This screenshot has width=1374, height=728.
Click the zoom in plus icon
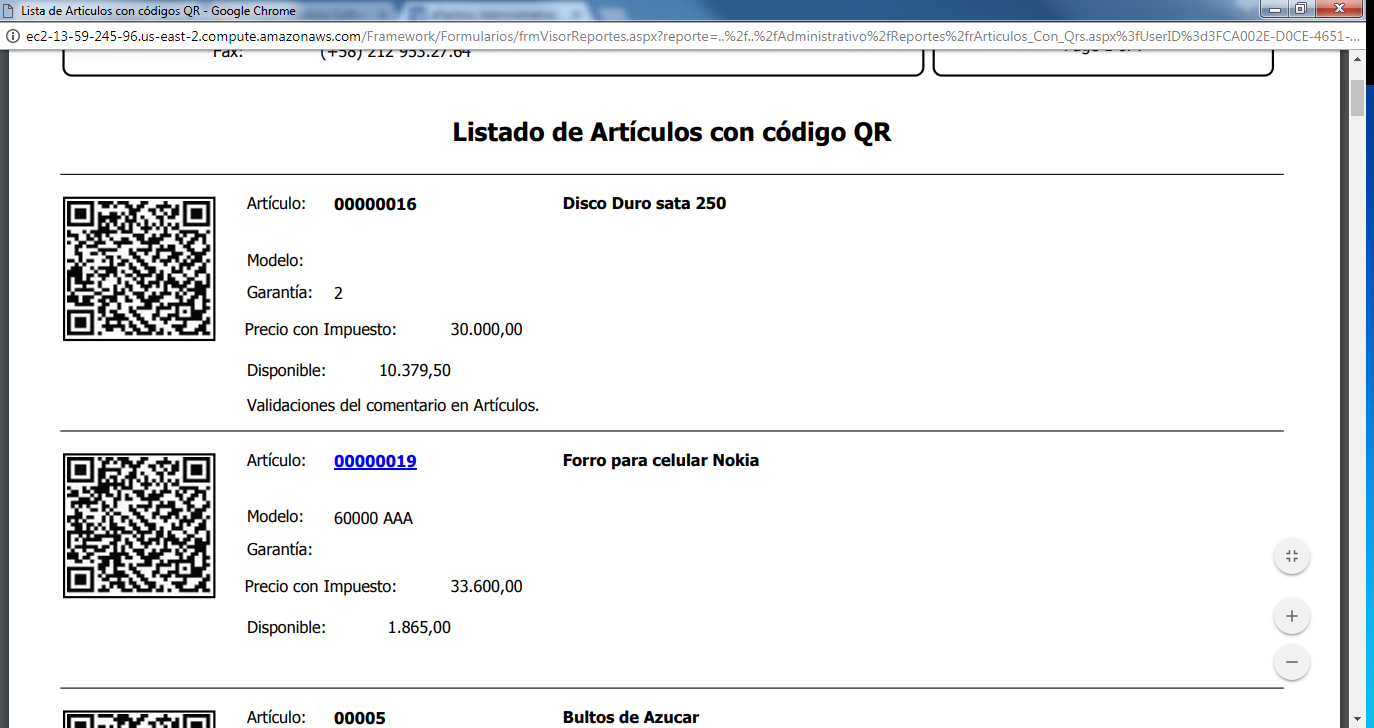click(x=1291, y=616)
